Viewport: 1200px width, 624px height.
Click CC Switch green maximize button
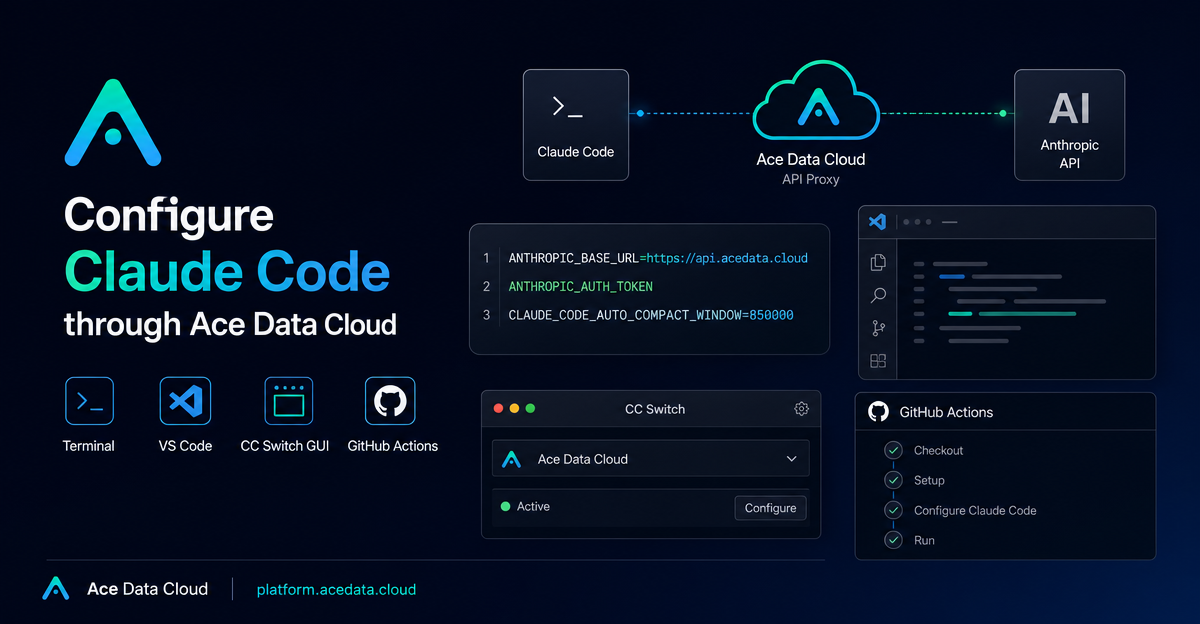click(x=531, y=409)
